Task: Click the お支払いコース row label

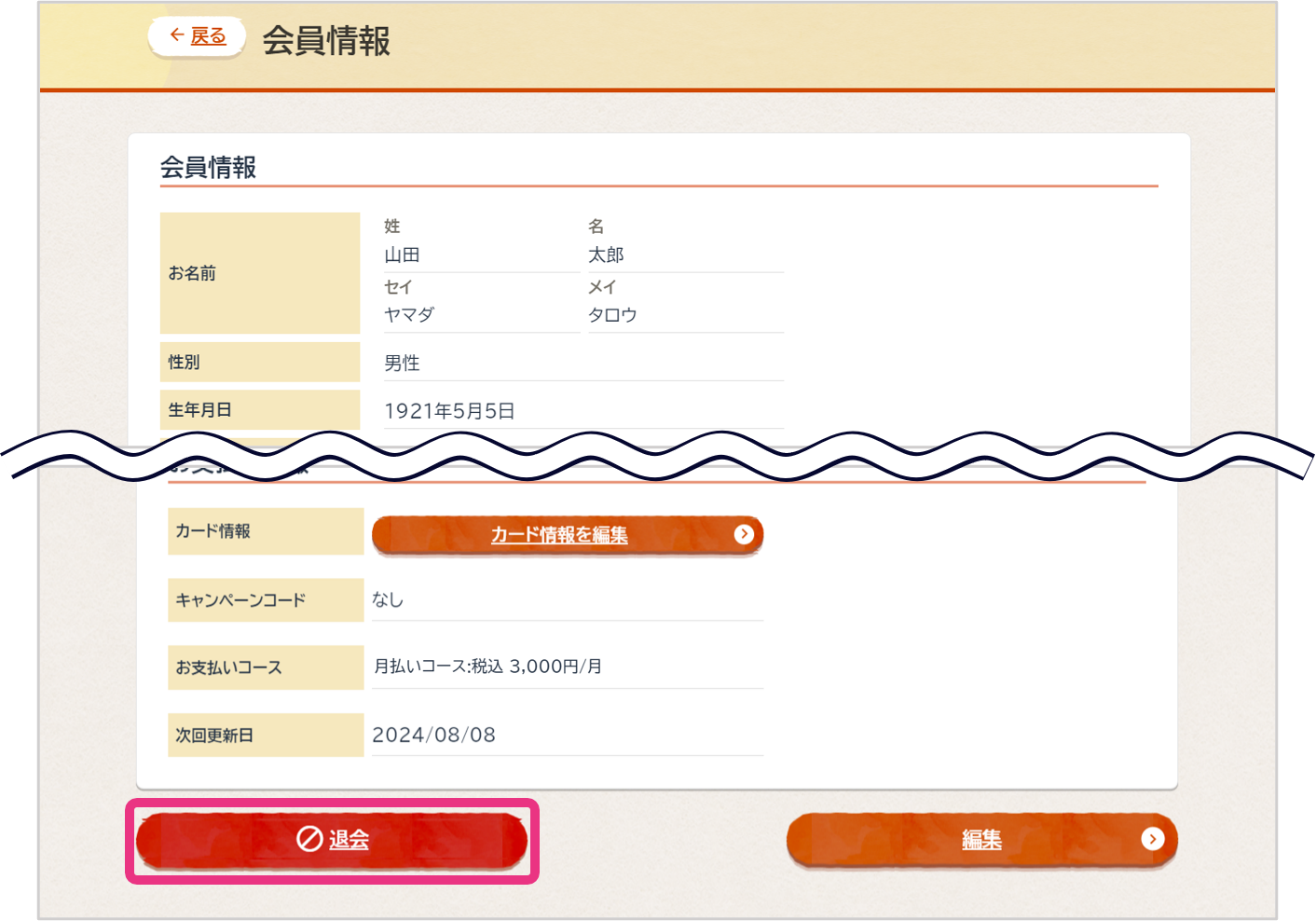Action: [x=228, y=667]
